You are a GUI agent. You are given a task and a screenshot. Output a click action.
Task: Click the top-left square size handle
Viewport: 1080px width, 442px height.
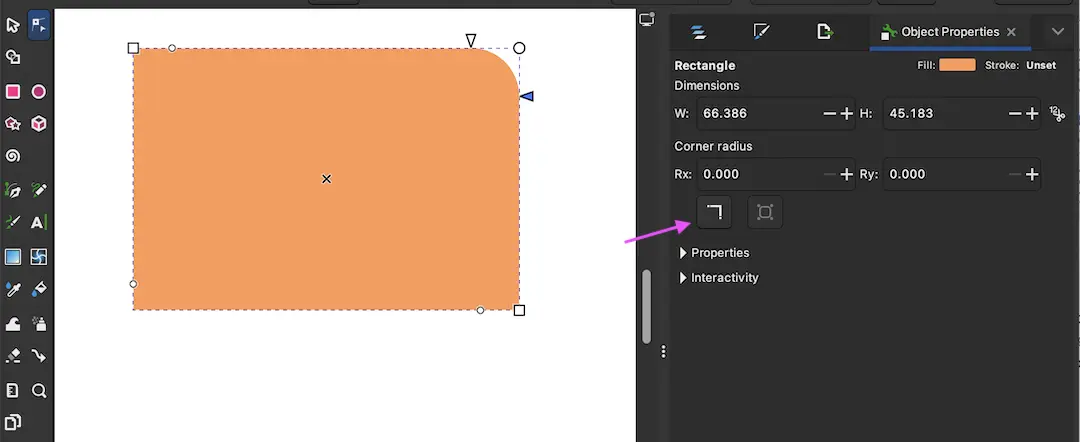click(134, 48)
